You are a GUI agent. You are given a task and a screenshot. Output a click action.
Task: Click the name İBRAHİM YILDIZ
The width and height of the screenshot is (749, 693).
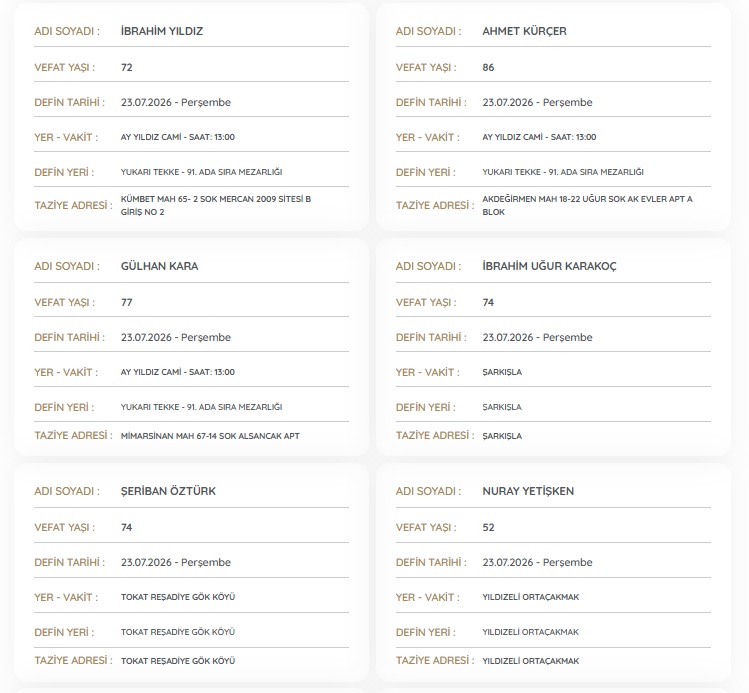[161, 31]
